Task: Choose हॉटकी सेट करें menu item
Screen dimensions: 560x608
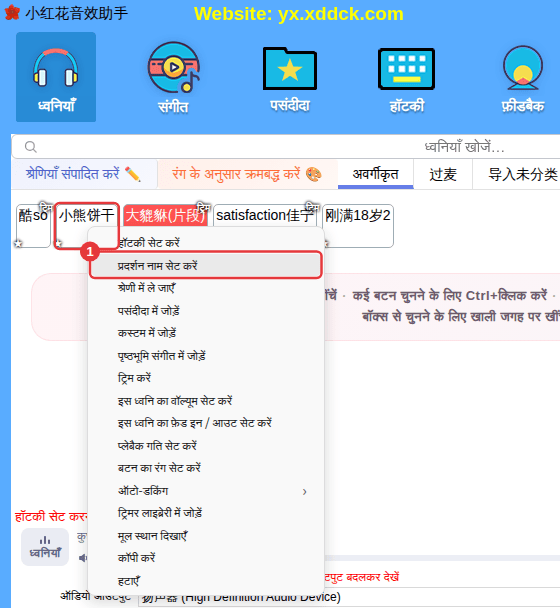Action: tap(206, 243)
